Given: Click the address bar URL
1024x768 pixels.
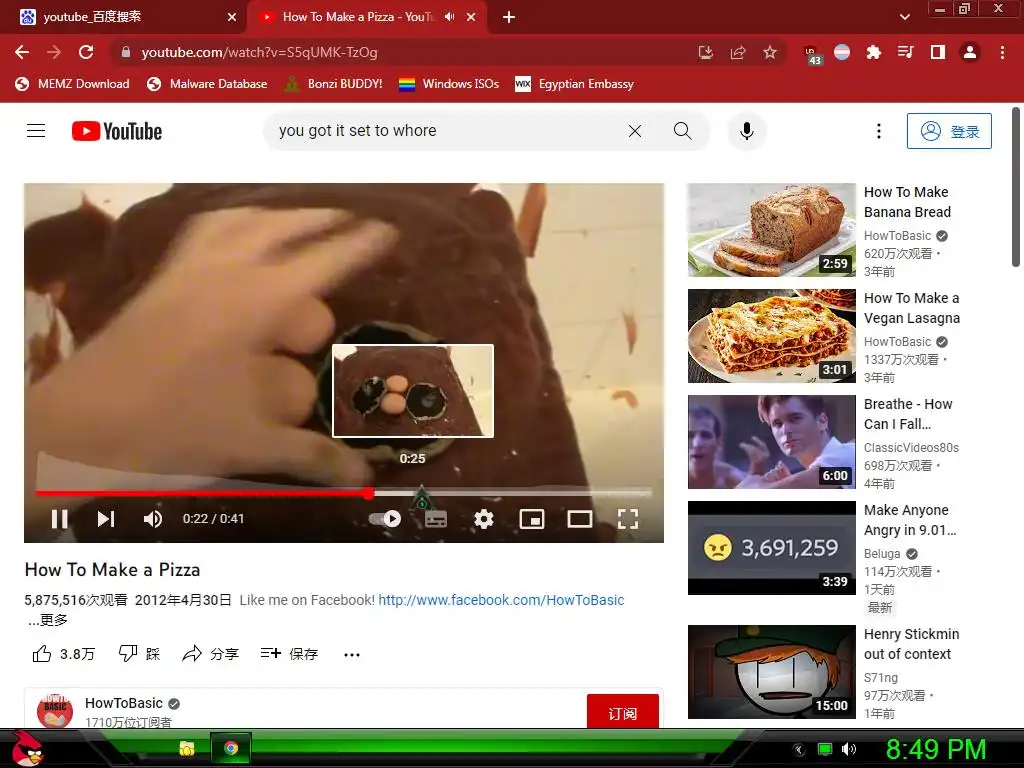Looking at the screenshot, I should pos(259,52).
